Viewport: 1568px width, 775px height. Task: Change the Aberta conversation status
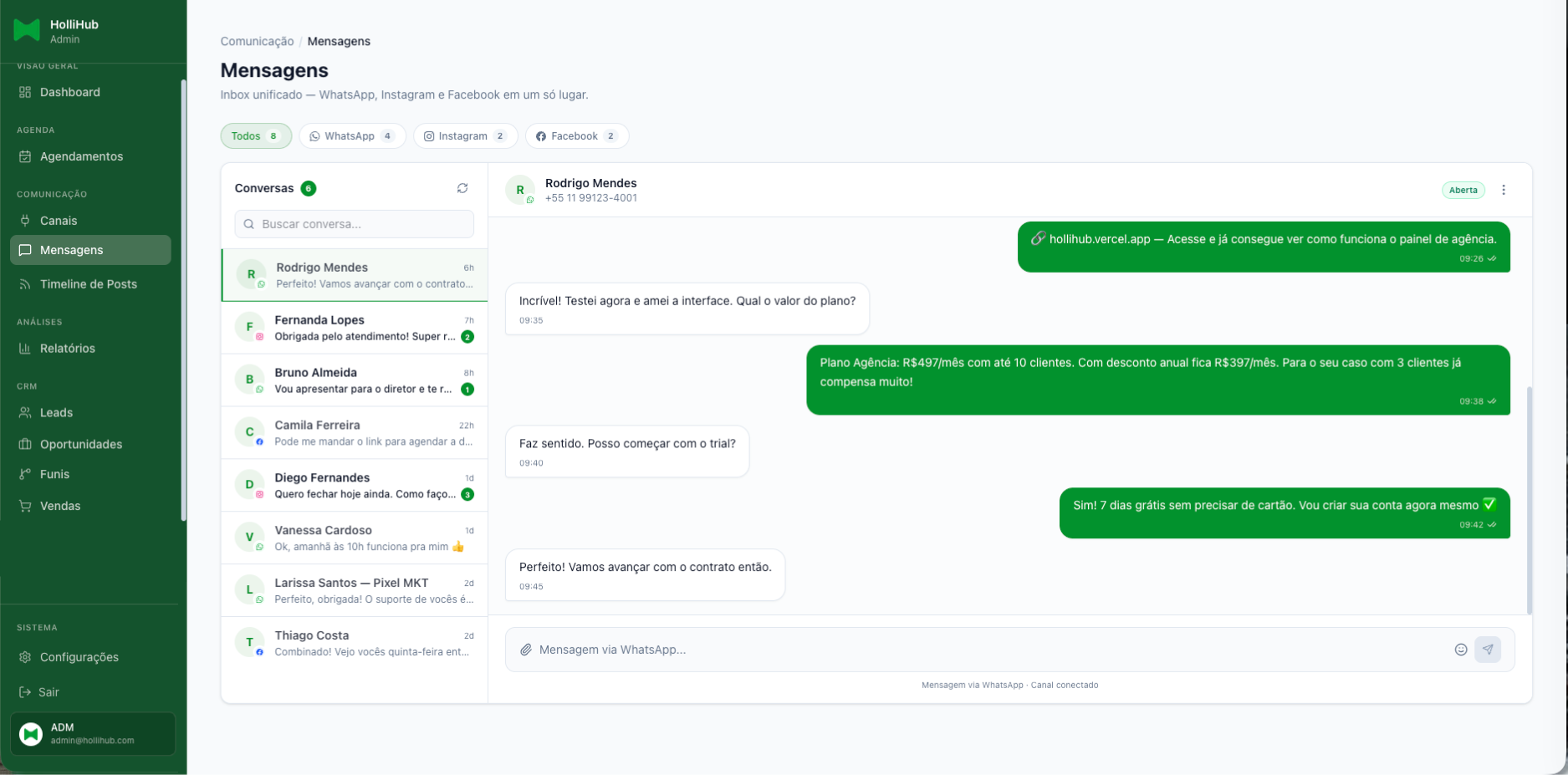[1463, 190]
